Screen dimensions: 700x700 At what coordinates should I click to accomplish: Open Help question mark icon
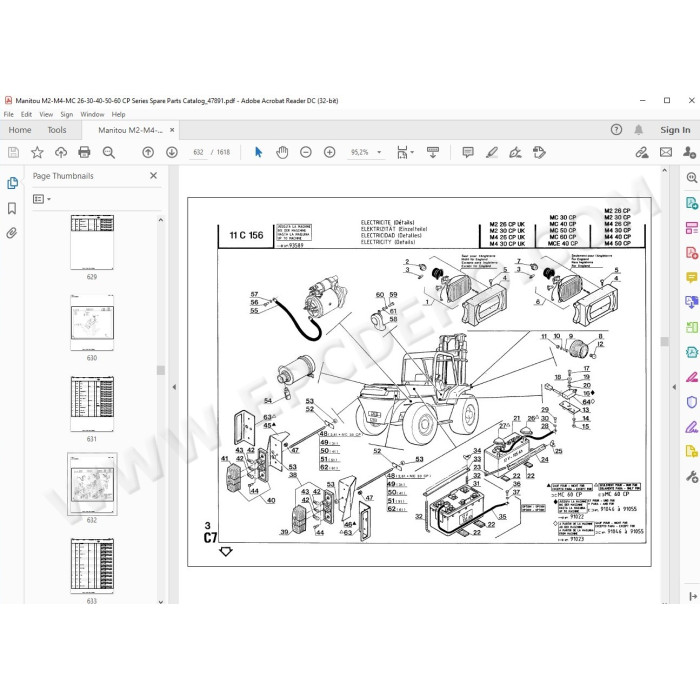click(616, 130)
